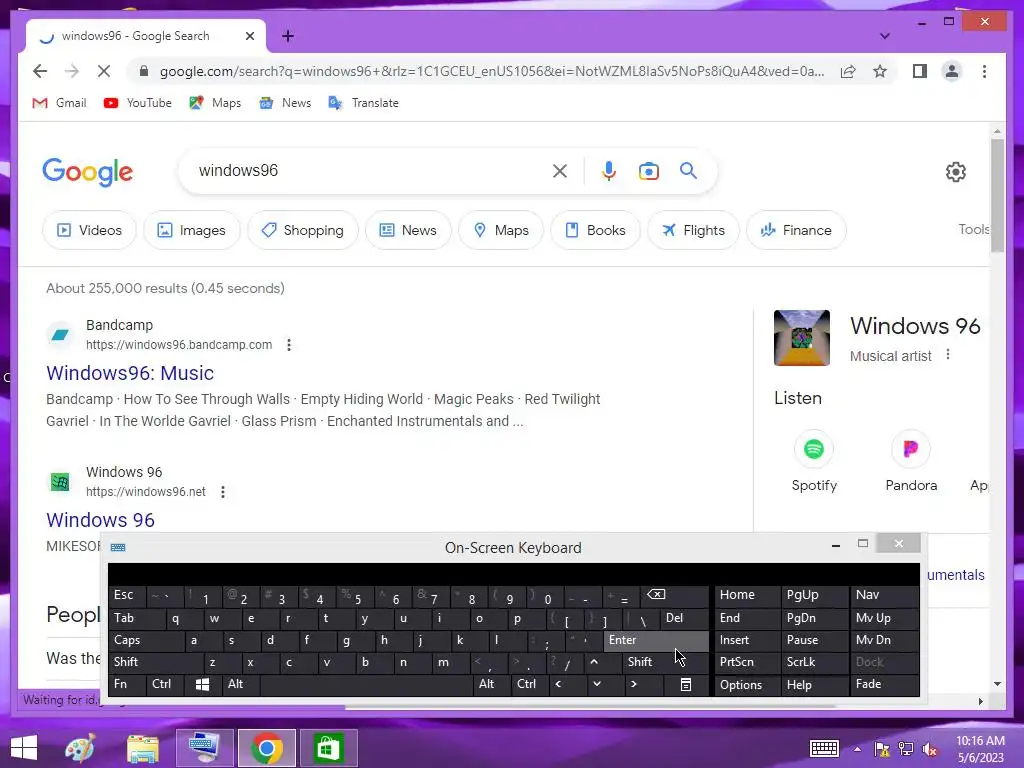Open the Gmail bookmark
The height and width of the screenshot is (768, 1024).
pos(59,103)
